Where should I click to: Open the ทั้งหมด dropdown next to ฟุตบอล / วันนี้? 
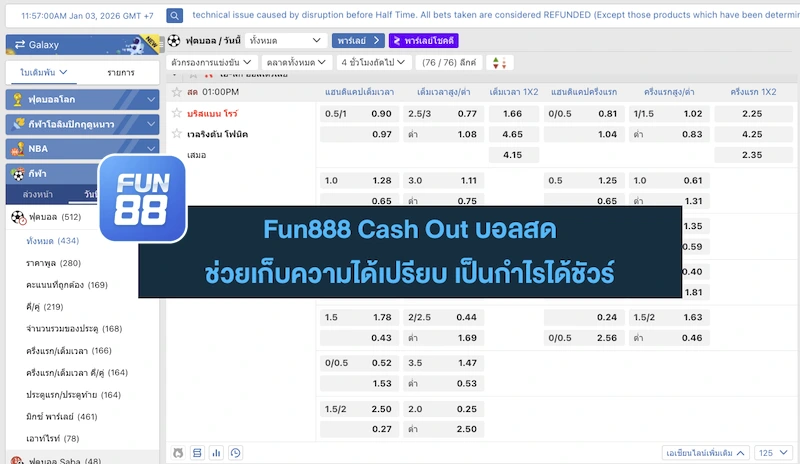pyautogui.click(x=285, y=40)
